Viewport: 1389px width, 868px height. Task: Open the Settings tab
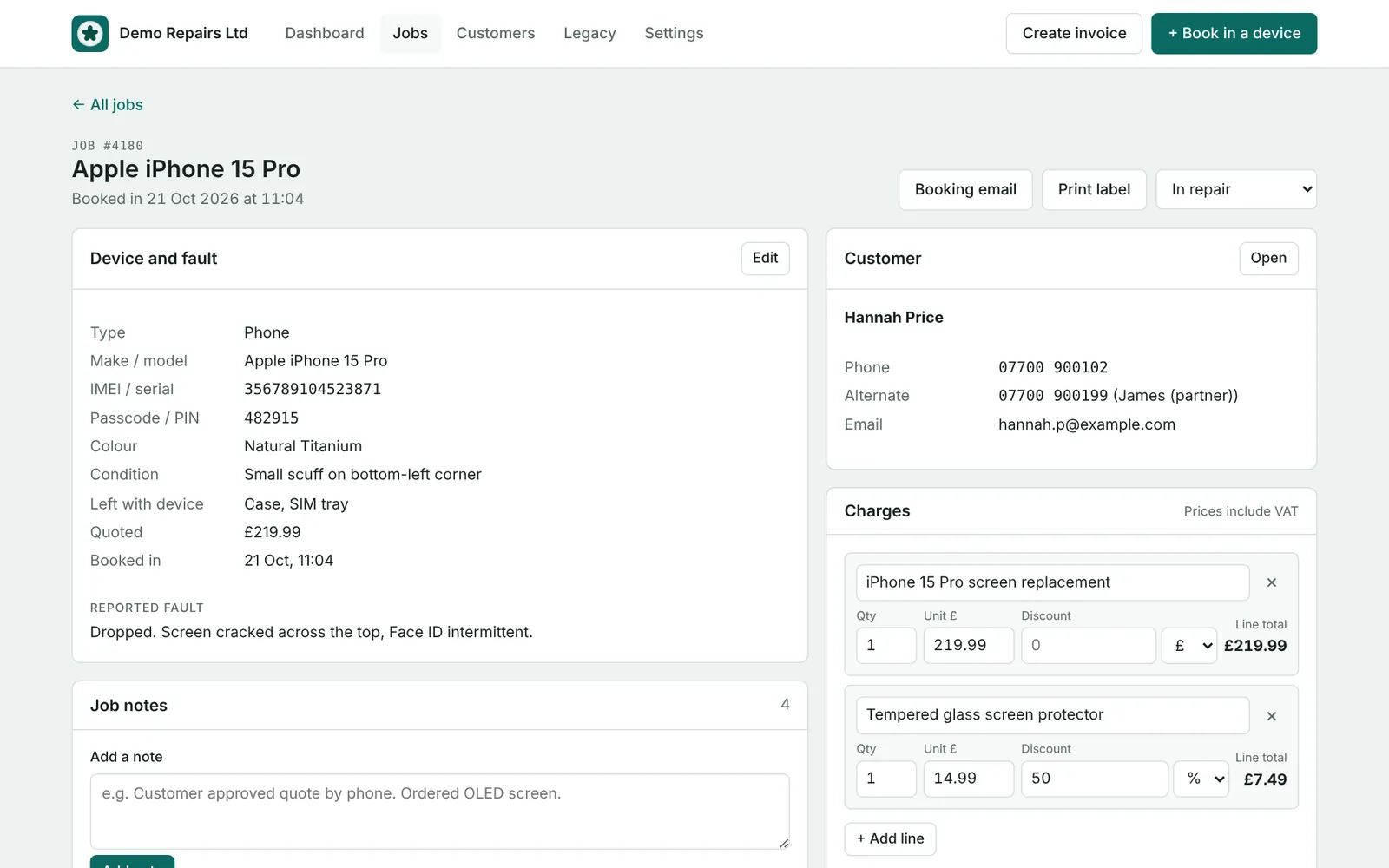[x=674, y=33]
